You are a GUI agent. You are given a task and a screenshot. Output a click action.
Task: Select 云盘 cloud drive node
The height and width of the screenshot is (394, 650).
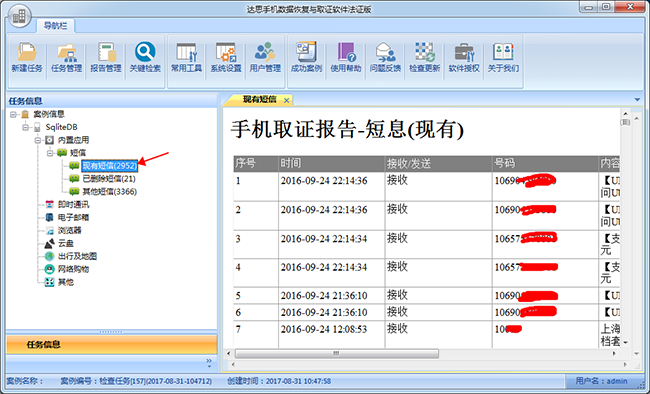coord(65,243)
